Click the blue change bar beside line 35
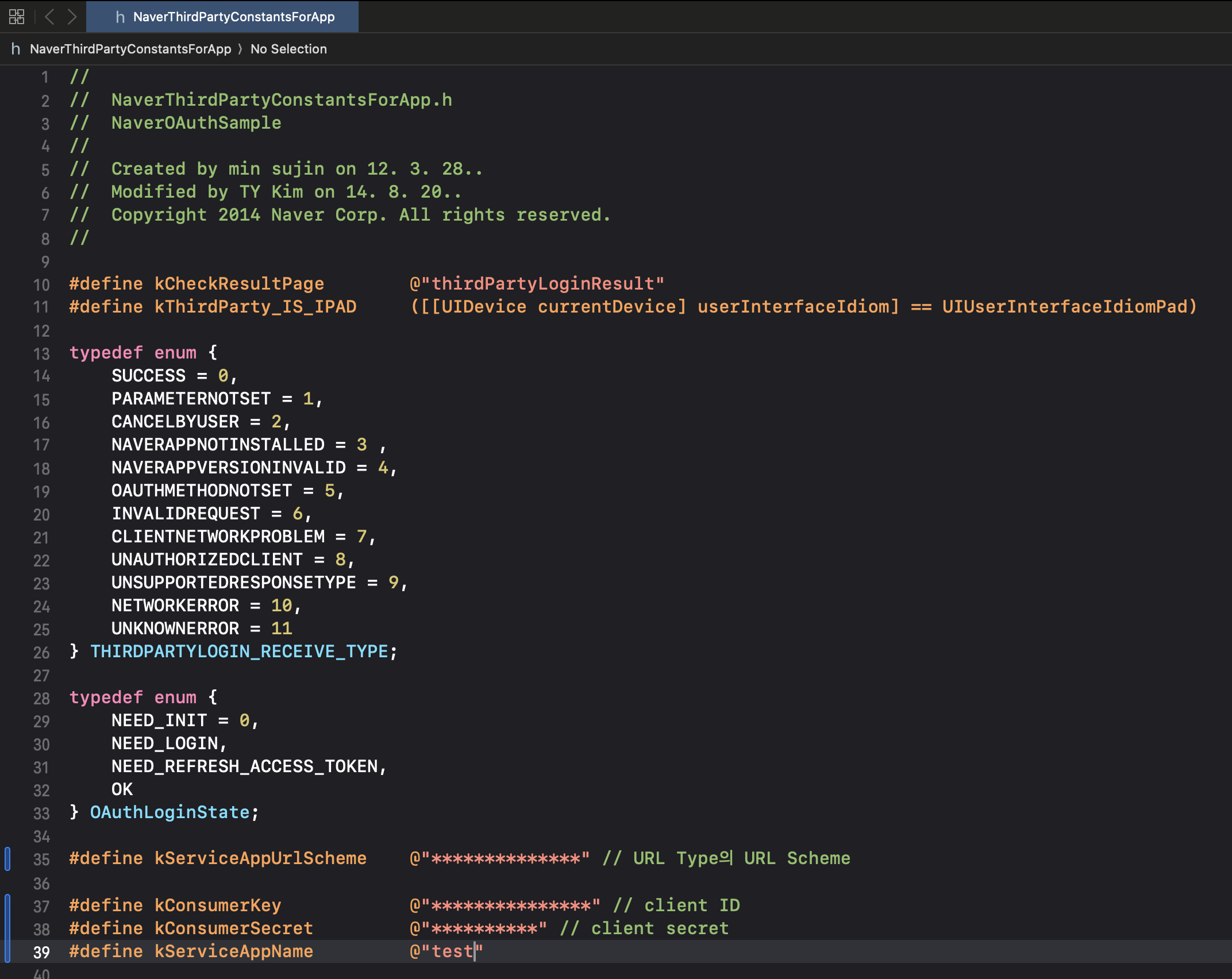 tap(7, 858)
